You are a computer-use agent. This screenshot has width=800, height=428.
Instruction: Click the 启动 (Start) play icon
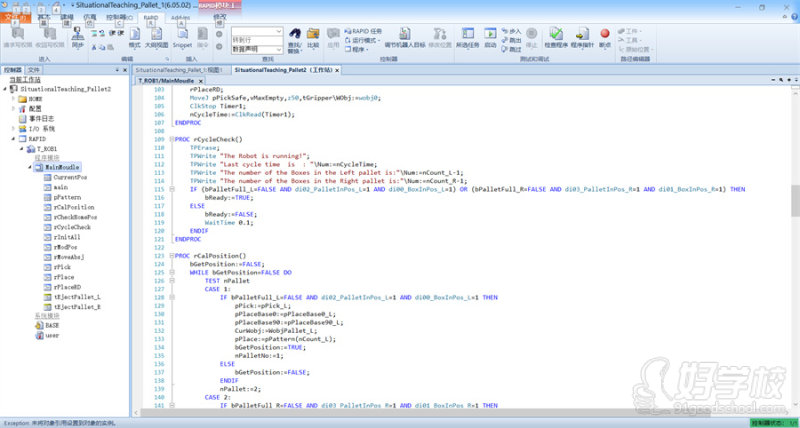coord(490,36)
